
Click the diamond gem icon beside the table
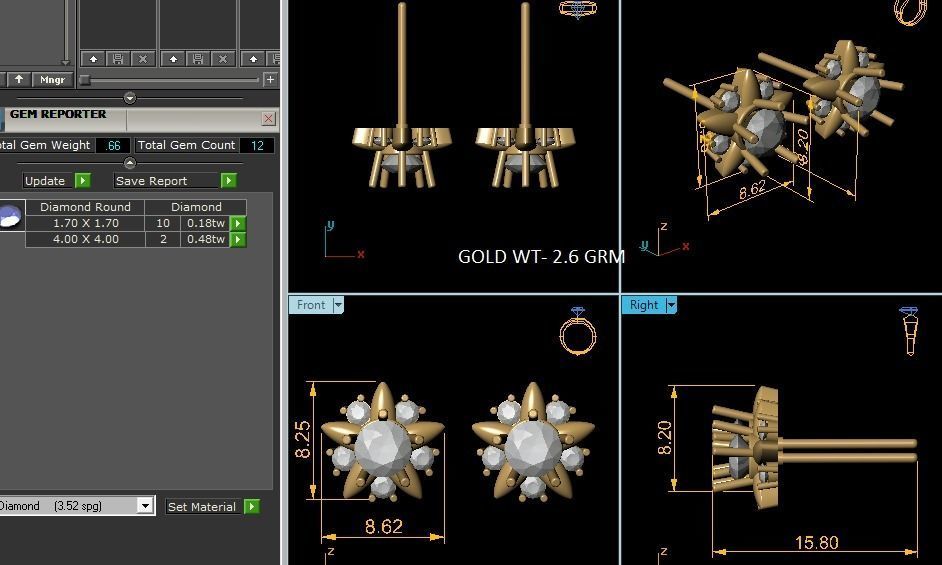11,215
